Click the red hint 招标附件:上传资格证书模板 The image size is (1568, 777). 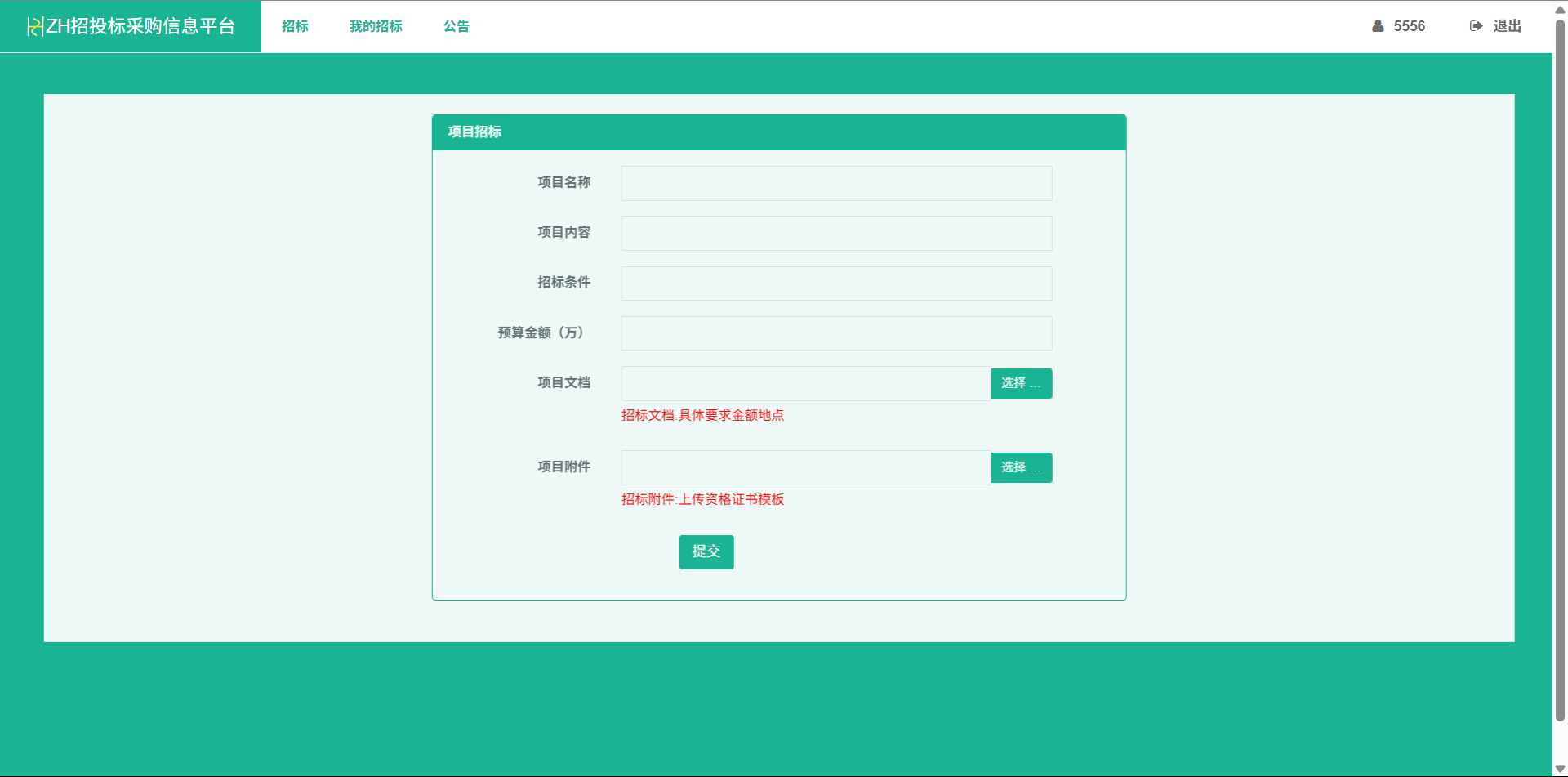[702, 499]
